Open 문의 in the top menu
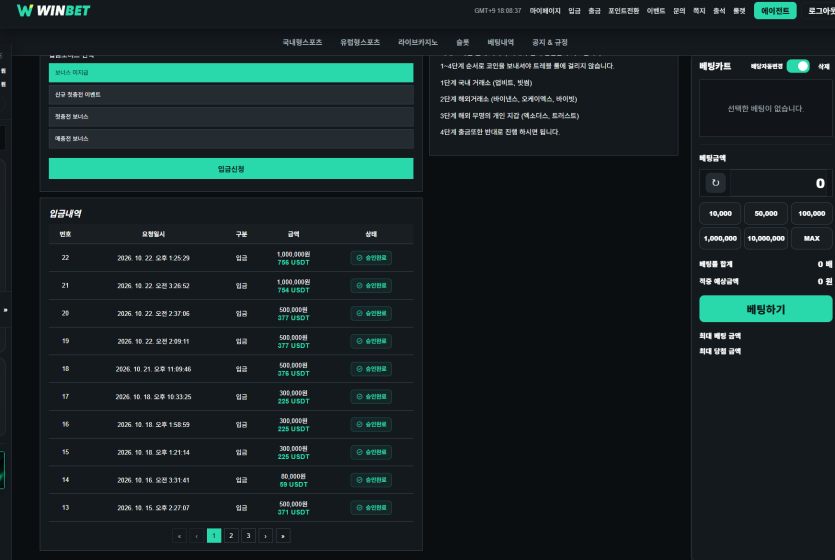 point(679,11)
